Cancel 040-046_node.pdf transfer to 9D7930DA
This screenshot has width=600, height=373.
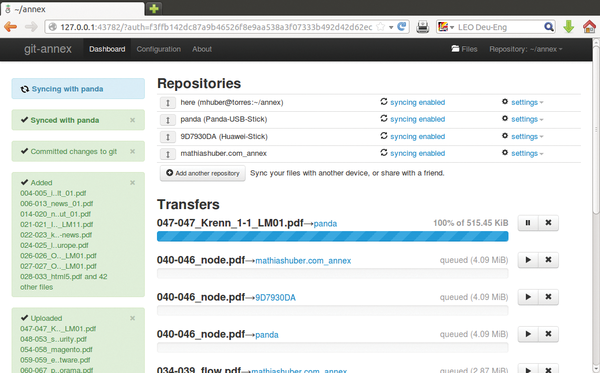pyautogui.click(x=548, y=297)
